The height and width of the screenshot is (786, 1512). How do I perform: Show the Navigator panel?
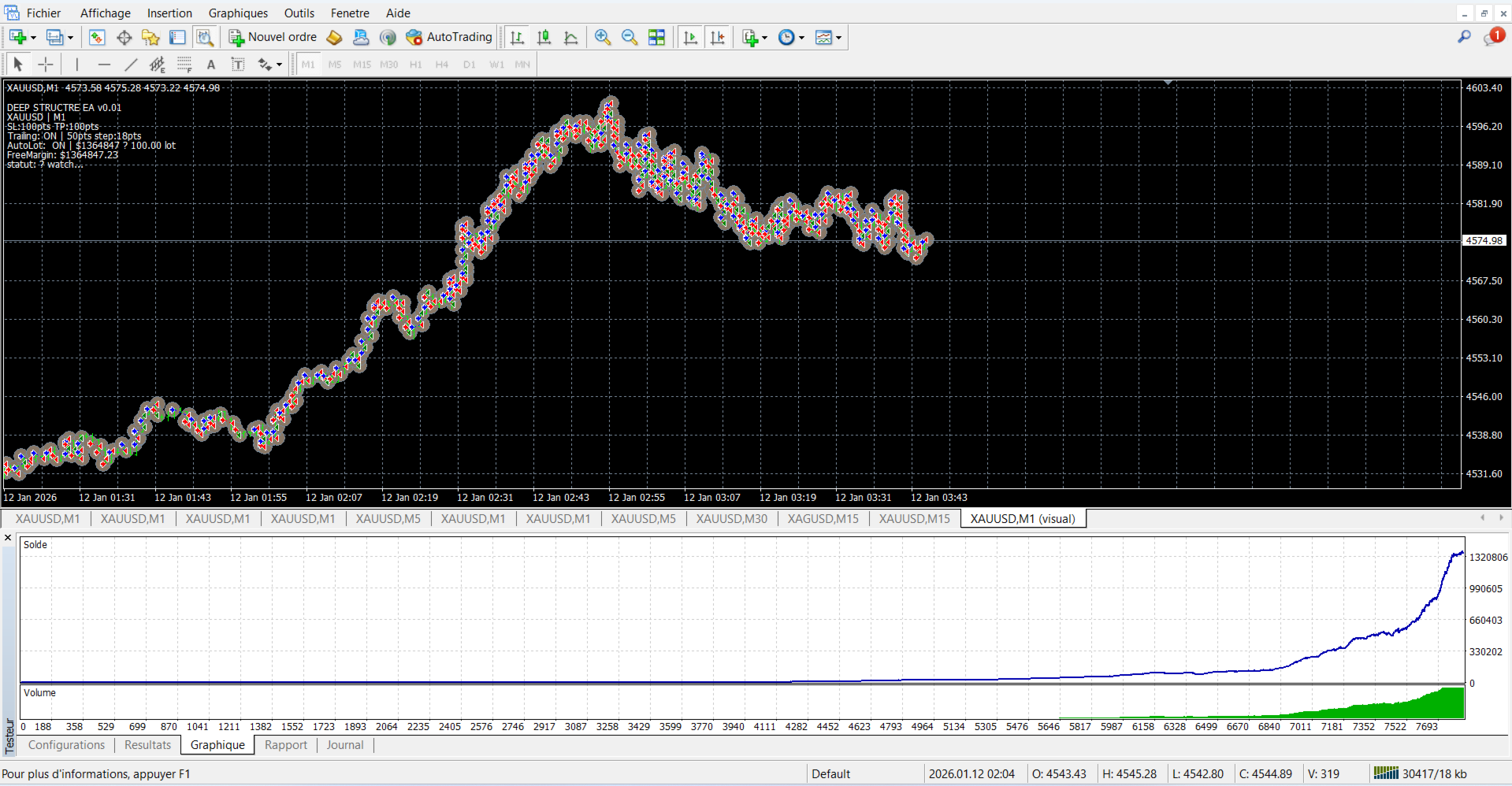pyautogui.click(x=150, y=37)
